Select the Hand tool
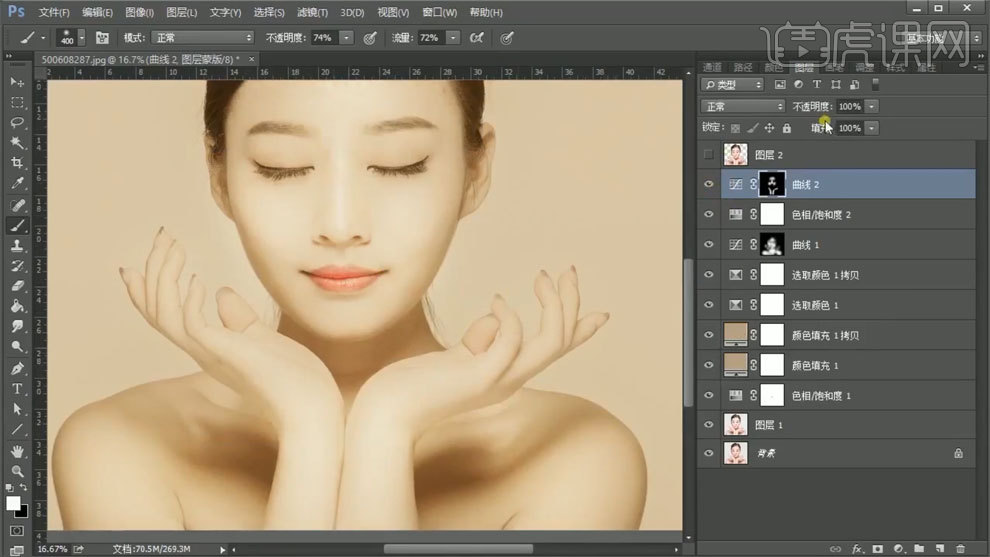 click(17, 451)
